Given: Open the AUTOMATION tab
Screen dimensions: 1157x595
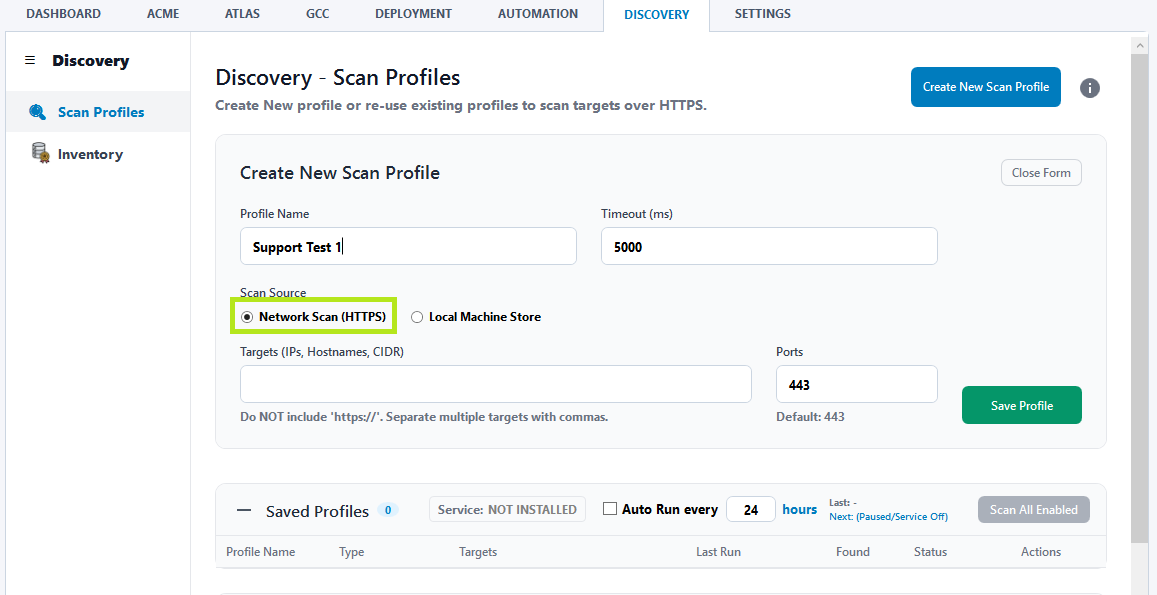Looking at the screenshot, I should 538,14.
